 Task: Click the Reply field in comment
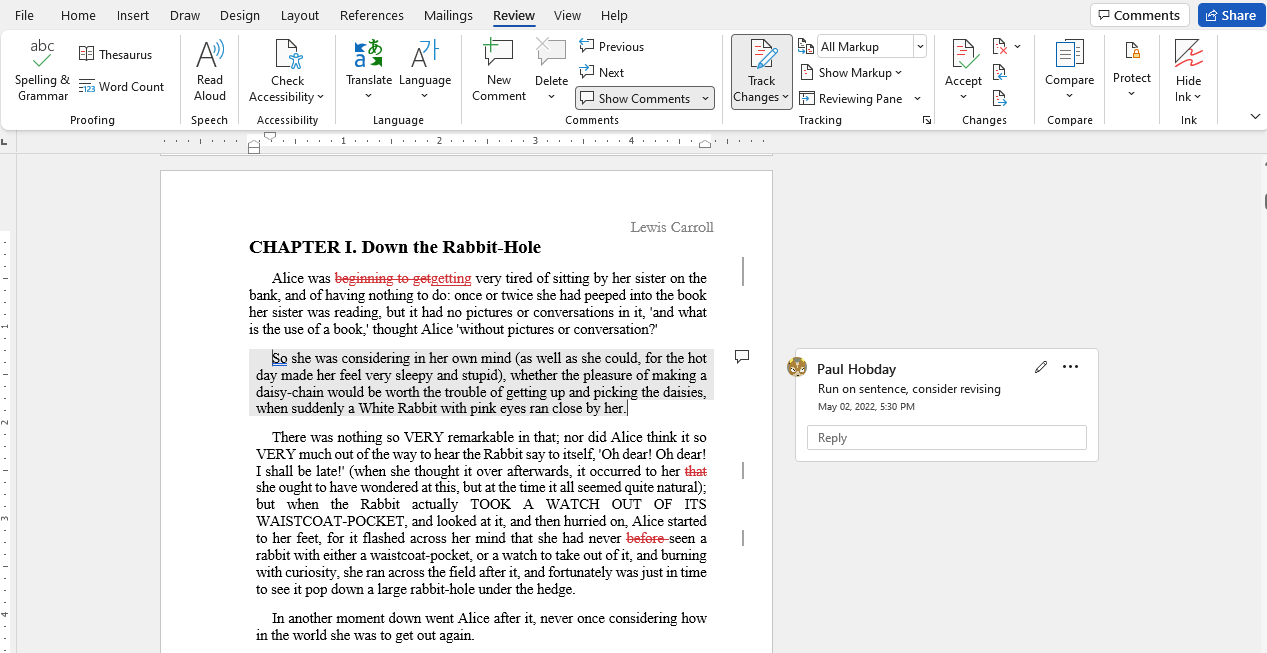click(946, 438)
